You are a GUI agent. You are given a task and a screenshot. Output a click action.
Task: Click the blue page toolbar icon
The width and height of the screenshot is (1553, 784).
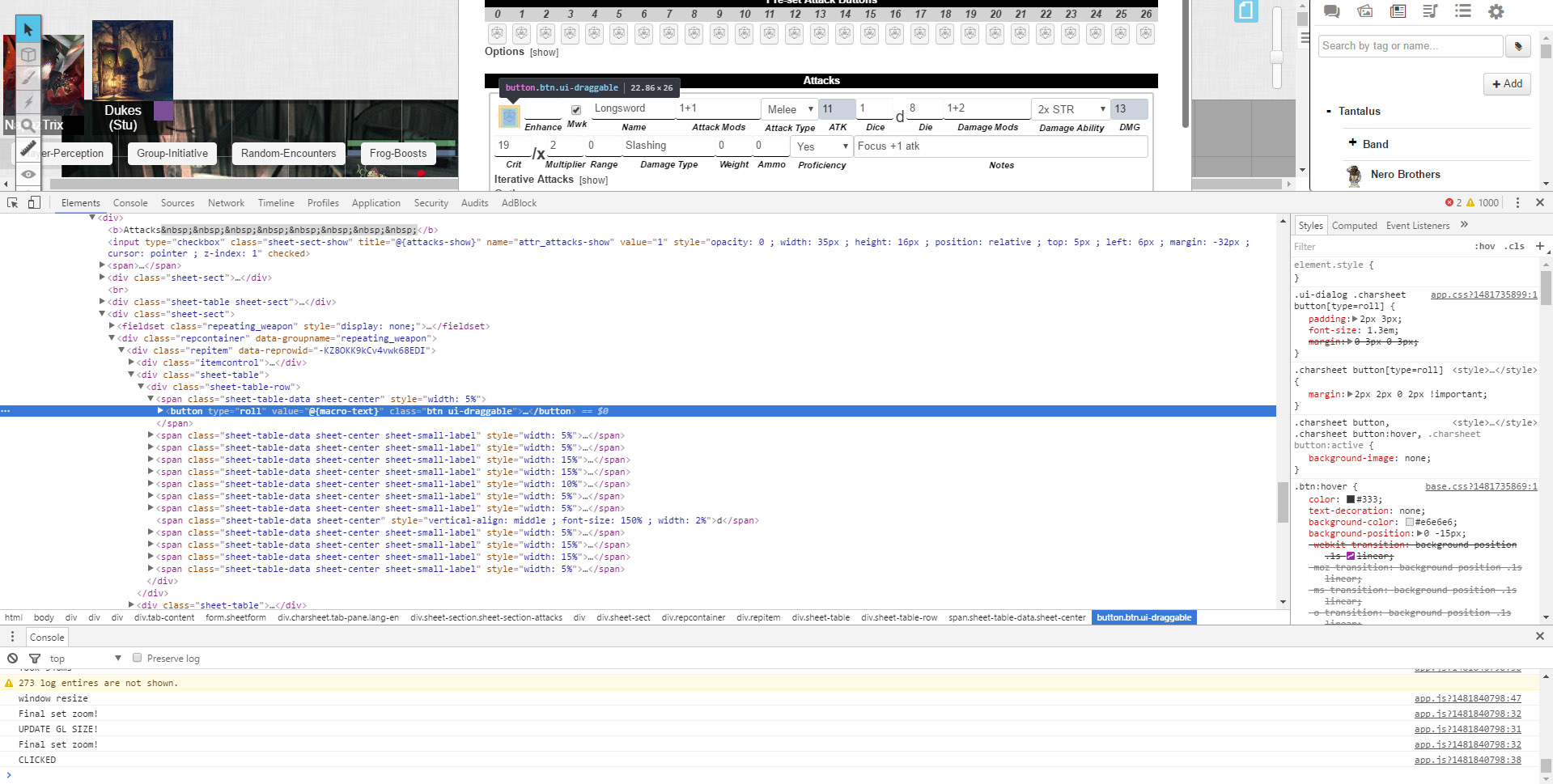[x=1246, y=11]
